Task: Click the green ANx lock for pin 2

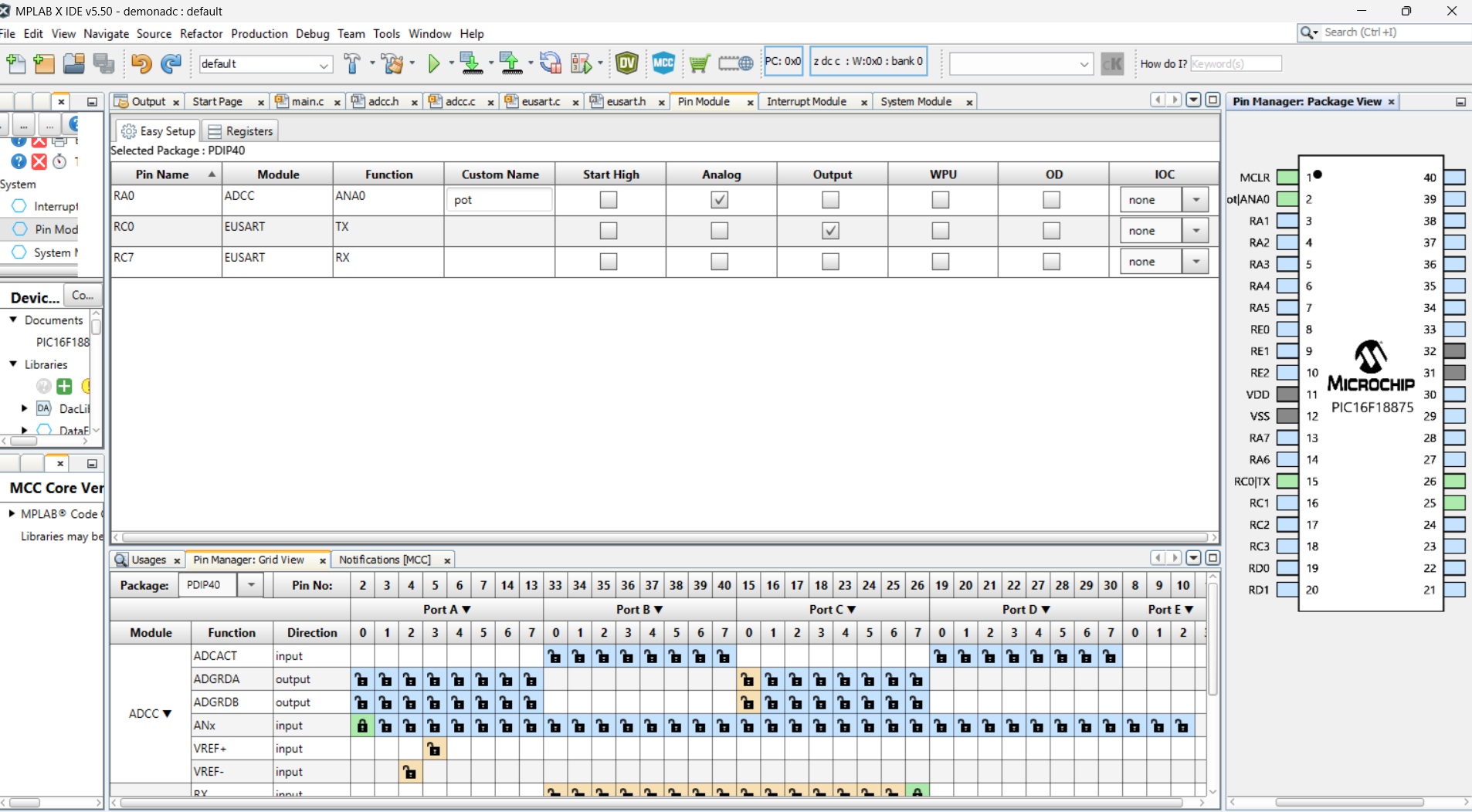Action: point(361,726)
